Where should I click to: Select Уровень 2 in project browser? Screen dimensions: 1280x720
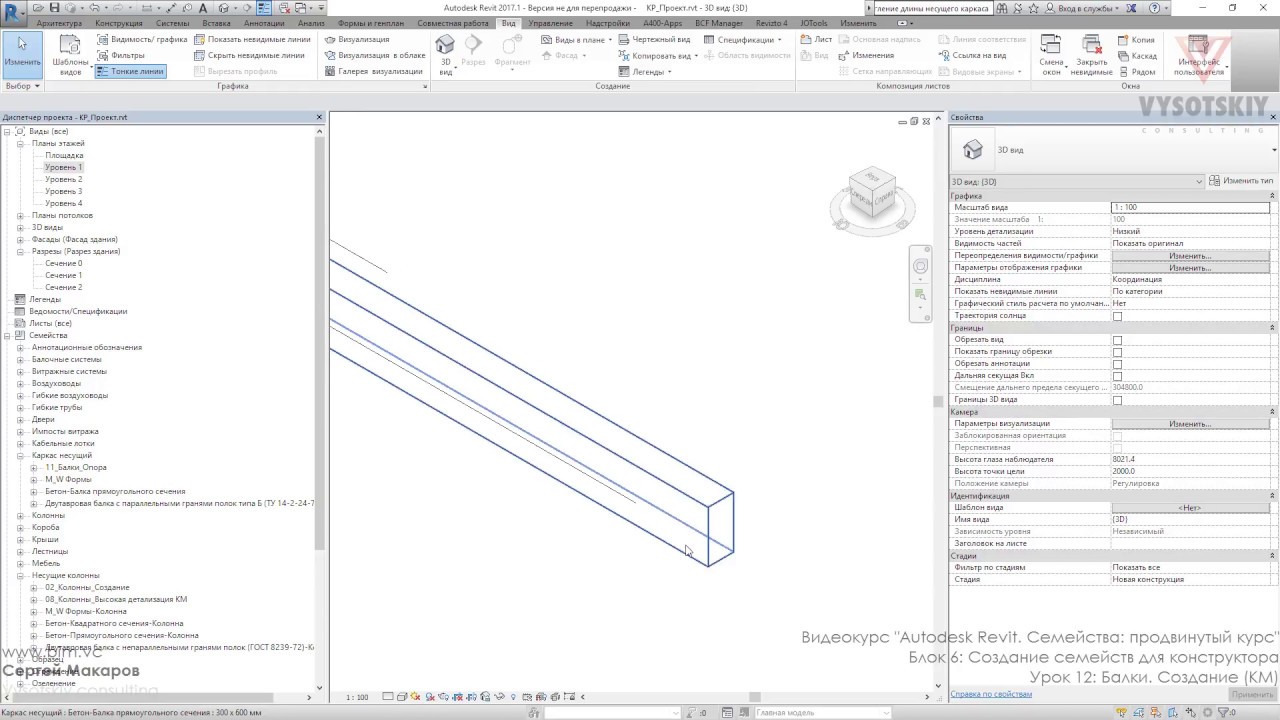click(63, 179)
